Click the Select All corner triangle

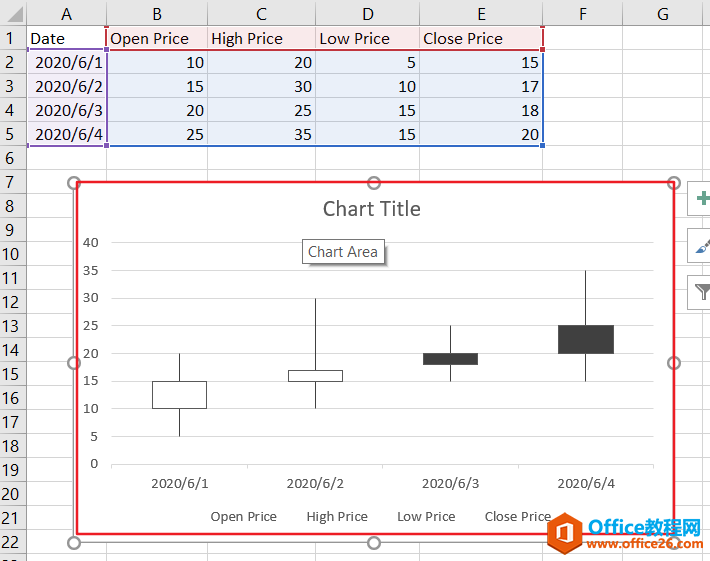(x=14, y=14)
